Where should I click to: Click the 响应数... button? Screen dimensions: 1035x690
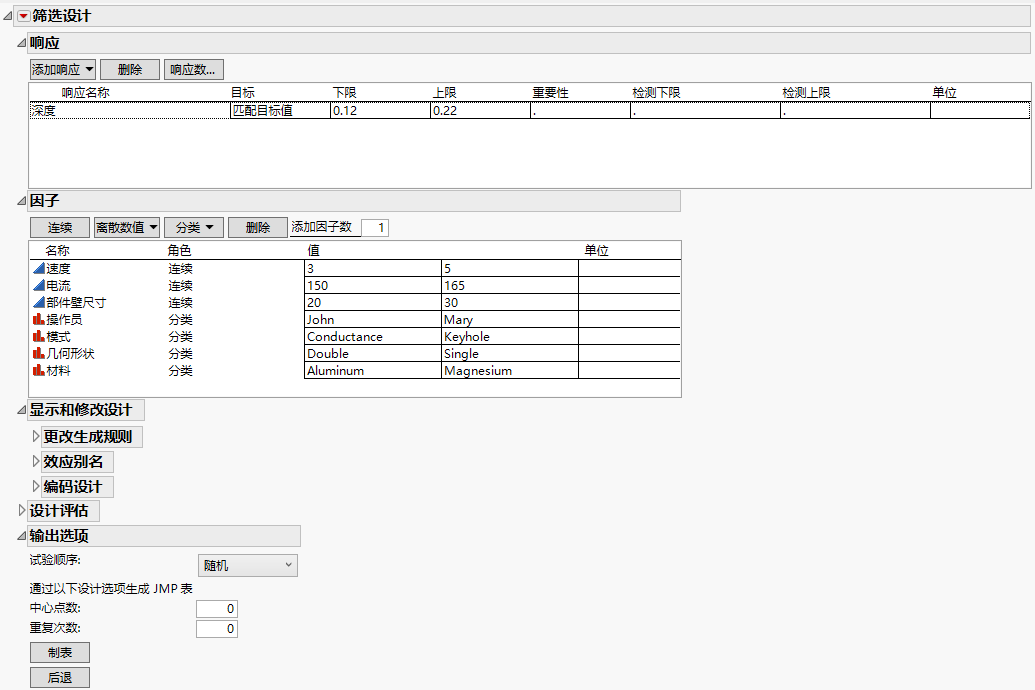click(196, 69)
